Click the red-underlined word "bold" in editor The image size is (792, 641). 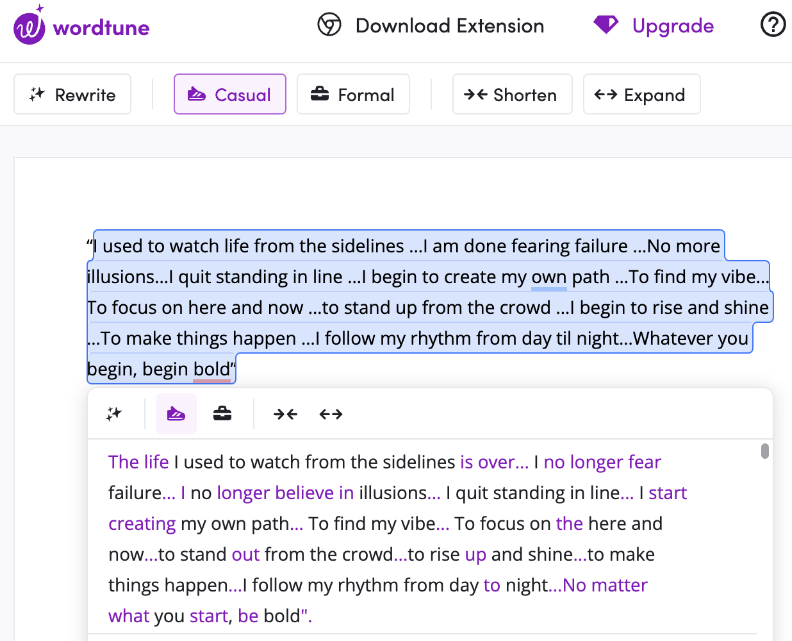pos(211,370)
